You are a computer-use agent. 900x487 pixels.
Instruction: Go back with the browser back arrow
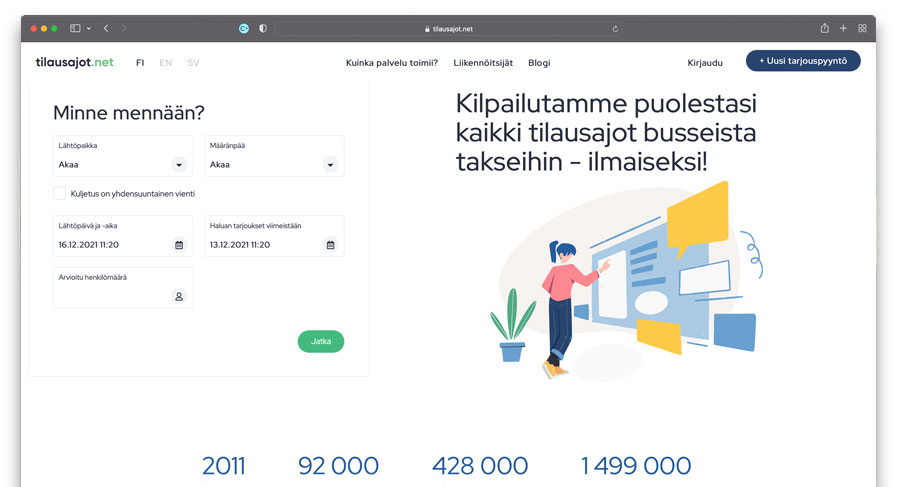(106, 29)
